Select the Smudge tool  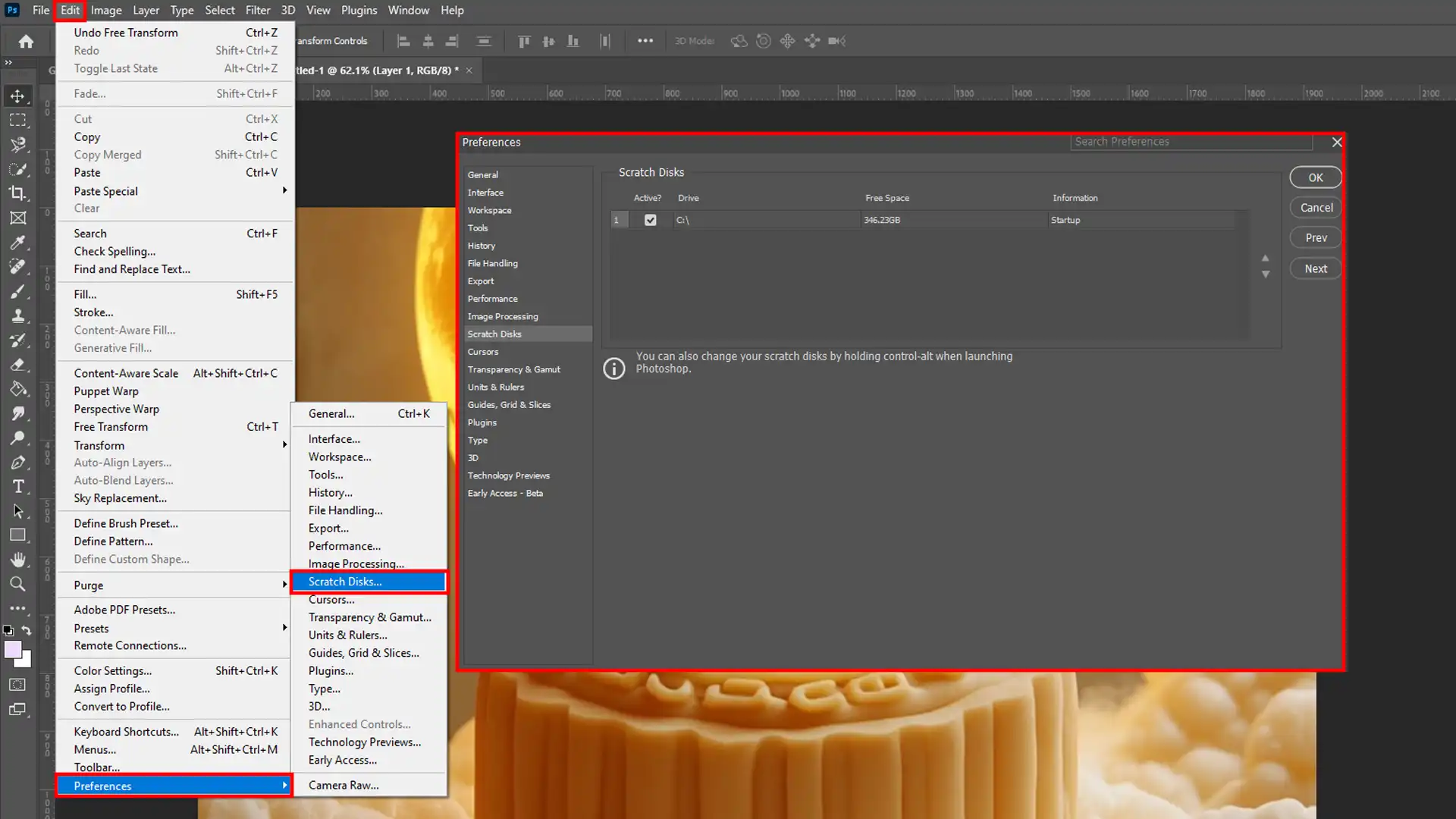click(17, 413)
